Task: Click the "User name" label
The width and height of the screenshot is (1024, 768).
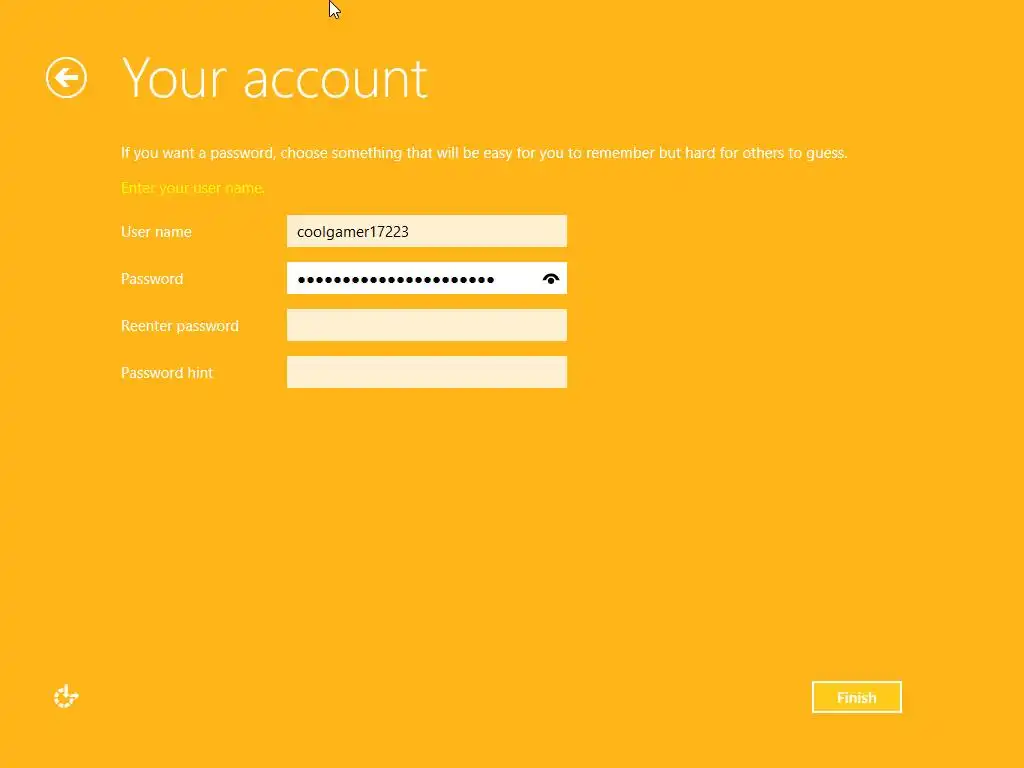Action: (x=156, y=232)
